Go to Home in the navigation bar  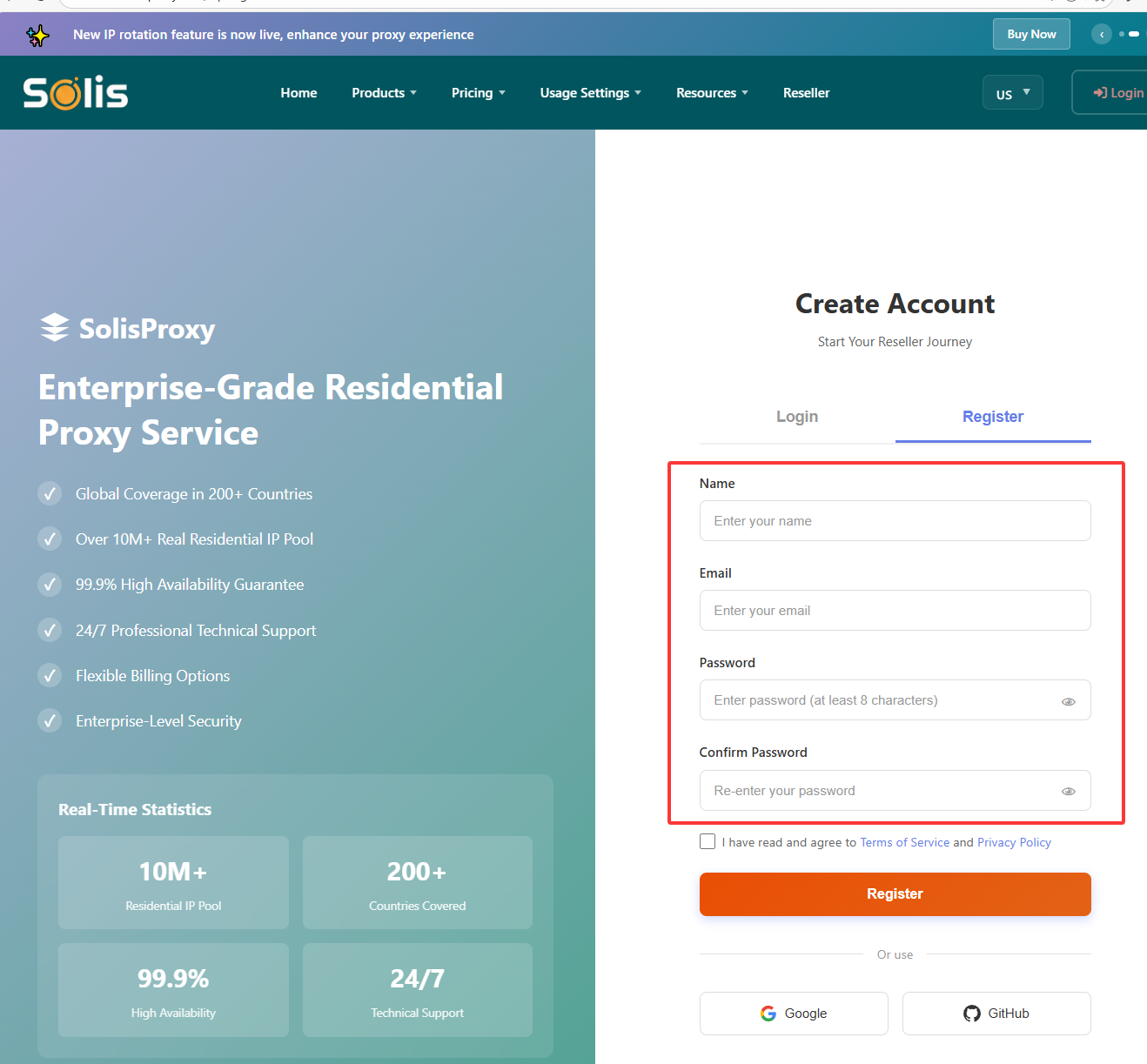(x=298, y=93)
